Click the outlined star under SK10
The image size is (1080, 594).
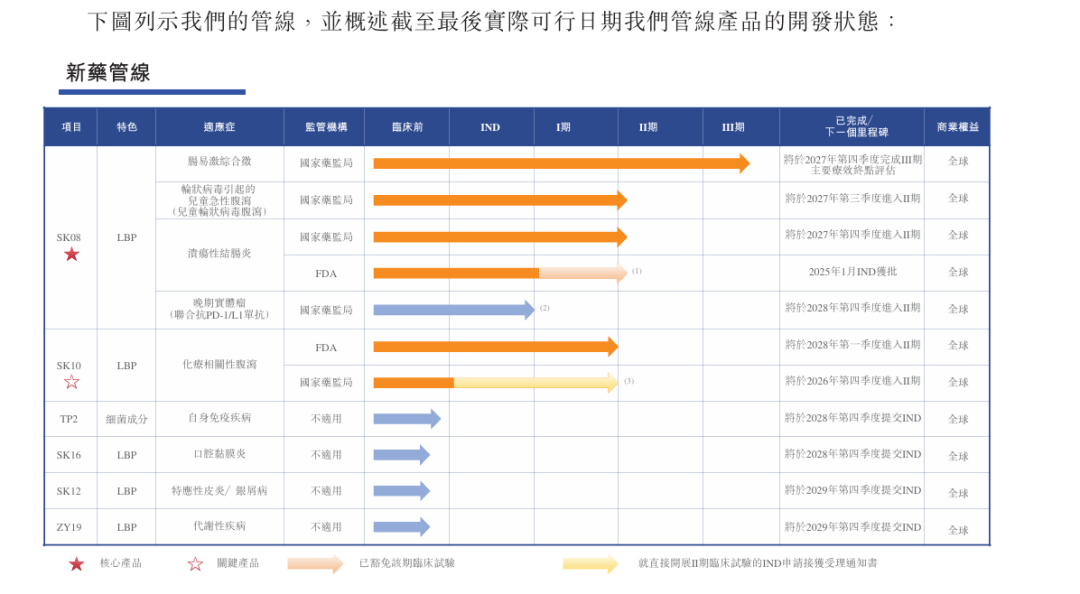pyautogui.click(x=72, y=382)
